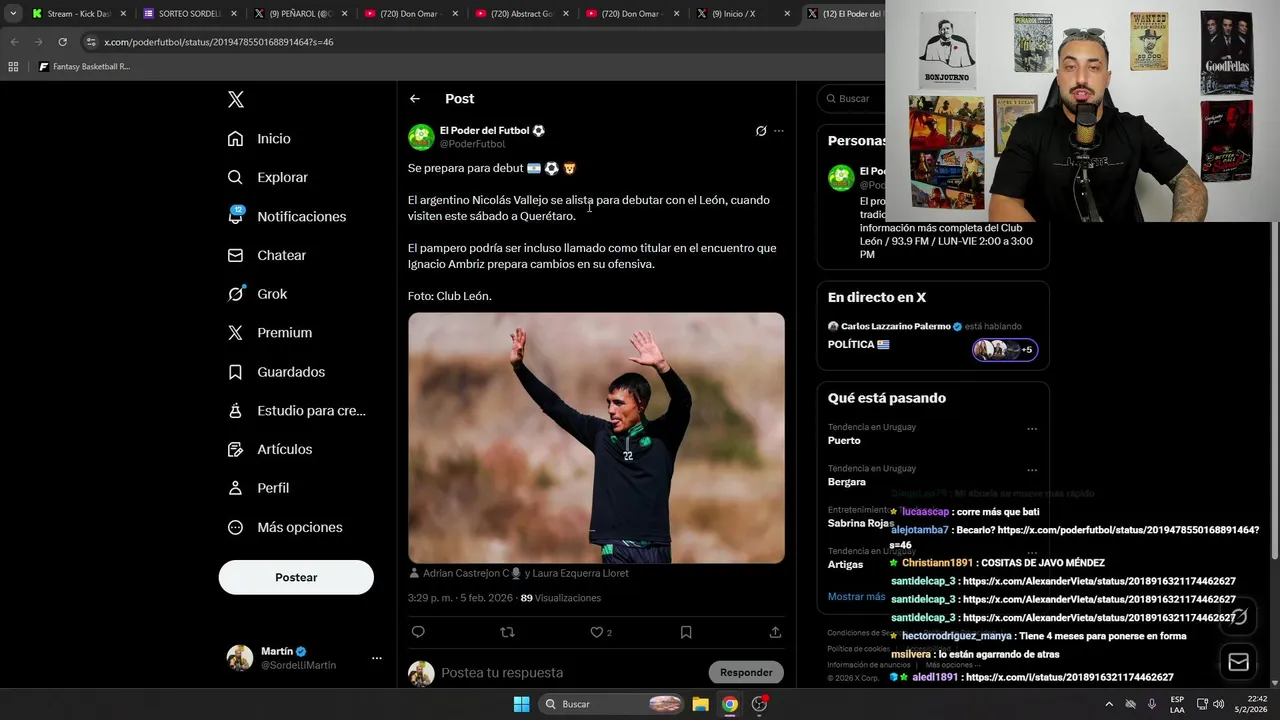Image resolution: width=1280 pixels, height=720 pixels.
Task: Reload the page
Action: tap(62, 42)
